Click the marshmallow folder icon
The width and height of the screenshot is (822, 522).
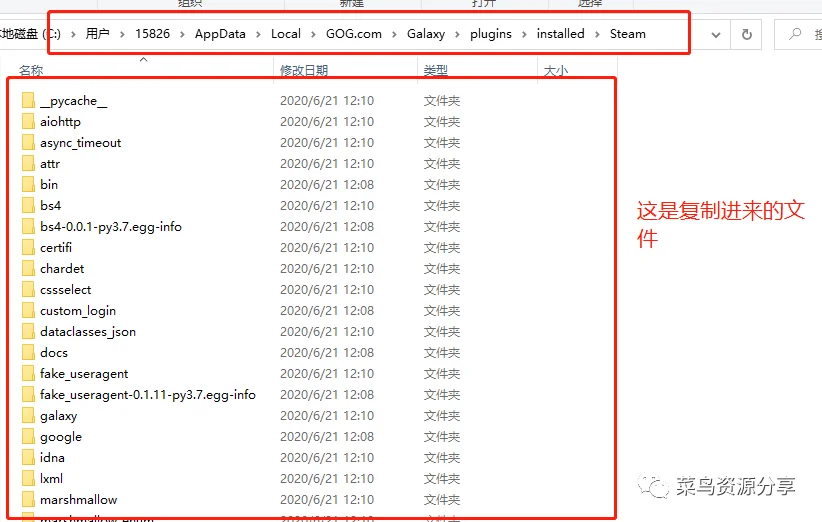tap(28, 499)
